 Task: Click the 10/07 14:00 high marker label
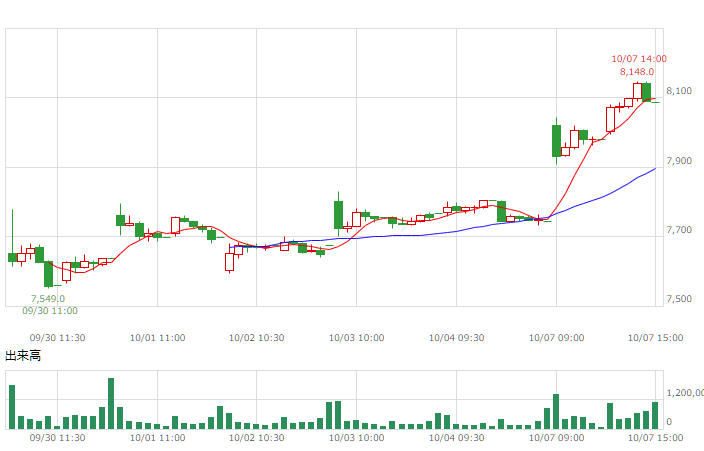point(639,59)
